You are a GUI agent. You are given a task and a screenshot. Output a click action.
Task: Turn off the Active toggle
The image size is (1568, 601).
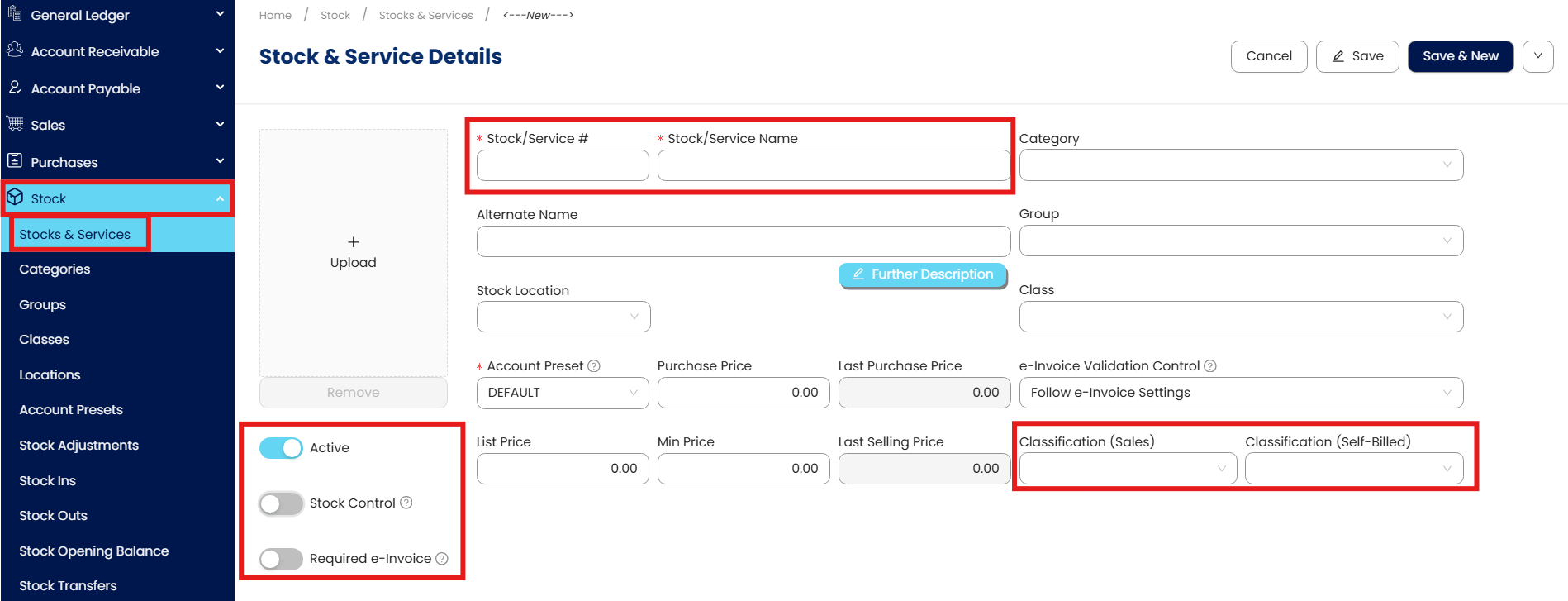[281, 448]
